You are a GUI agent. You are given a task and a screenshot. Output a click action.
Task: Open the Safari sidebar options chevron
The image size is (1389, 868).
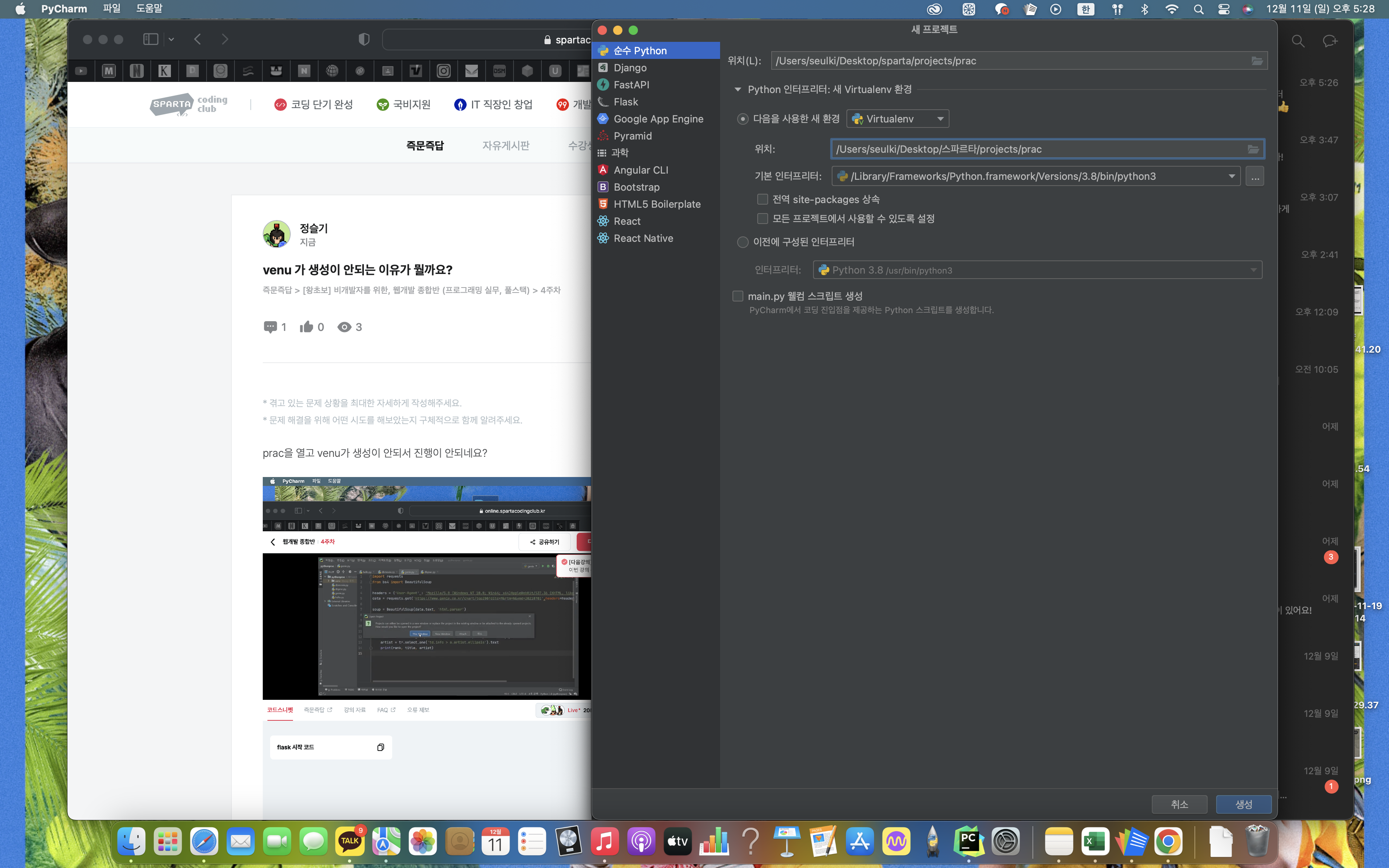pyautogui.click(x=171, y=40)
